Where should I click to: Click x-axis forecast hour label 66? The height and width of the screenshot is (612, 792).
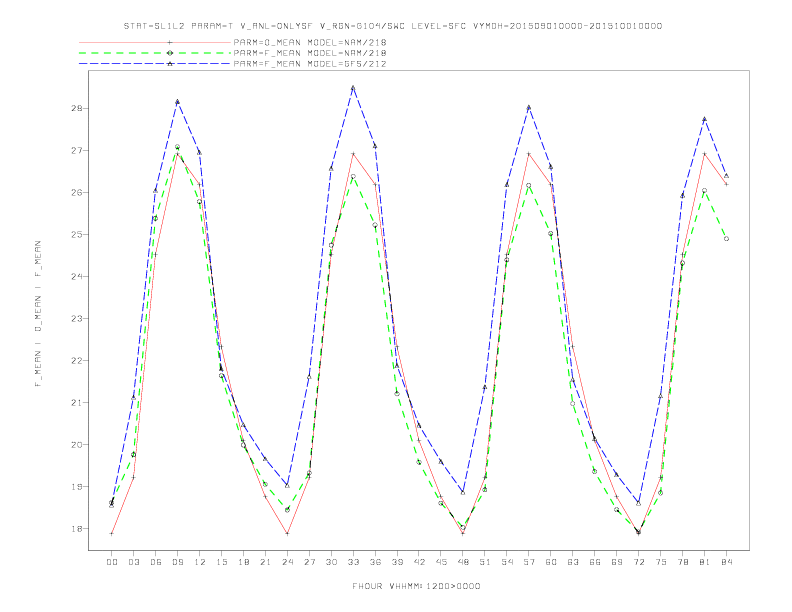coord(595,562)
